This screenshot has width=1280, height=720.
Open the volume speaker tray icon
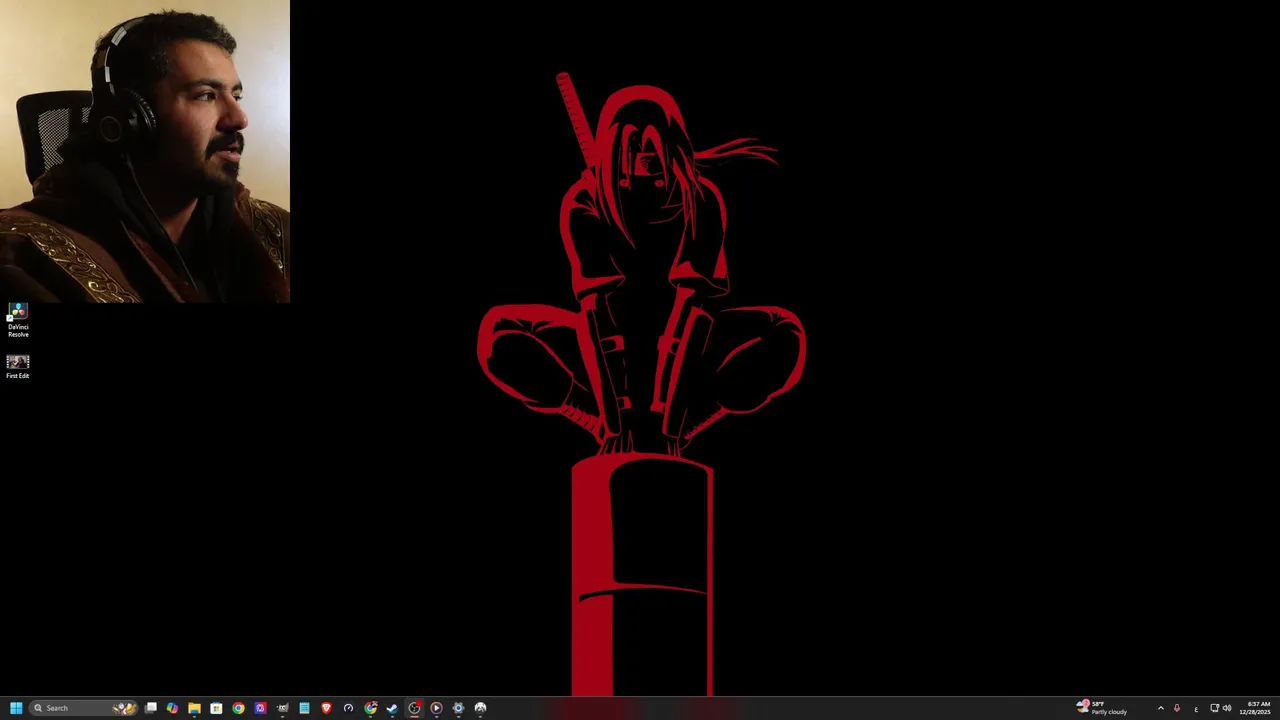pos(1227,708)
